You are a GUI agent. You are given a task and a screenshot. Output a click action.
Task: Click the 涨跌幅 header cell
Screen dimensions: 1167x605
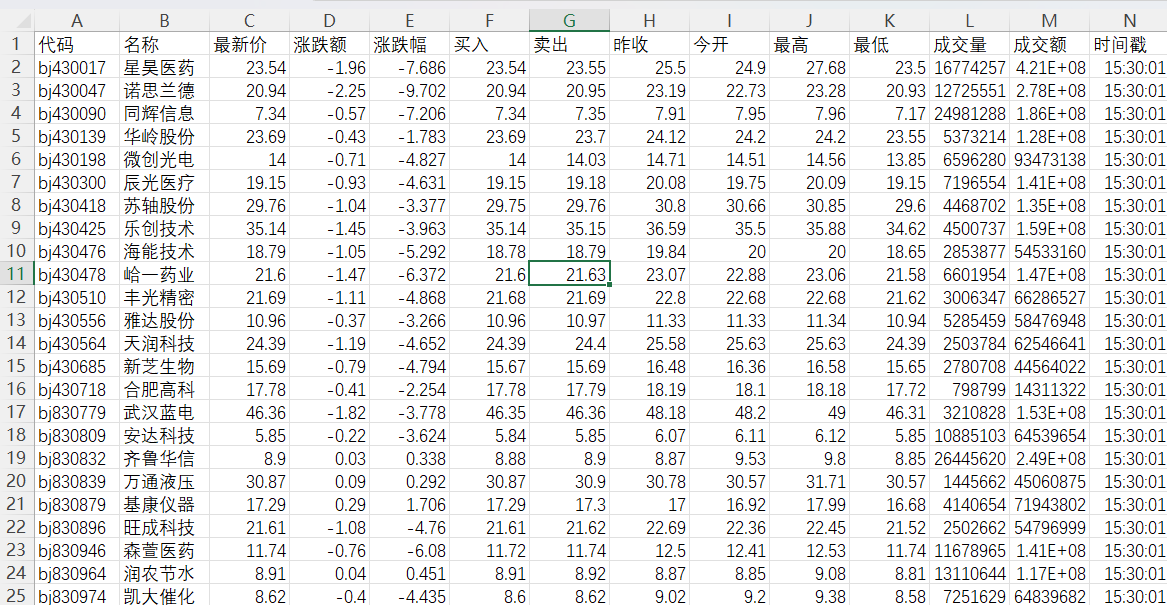[409, 45]
